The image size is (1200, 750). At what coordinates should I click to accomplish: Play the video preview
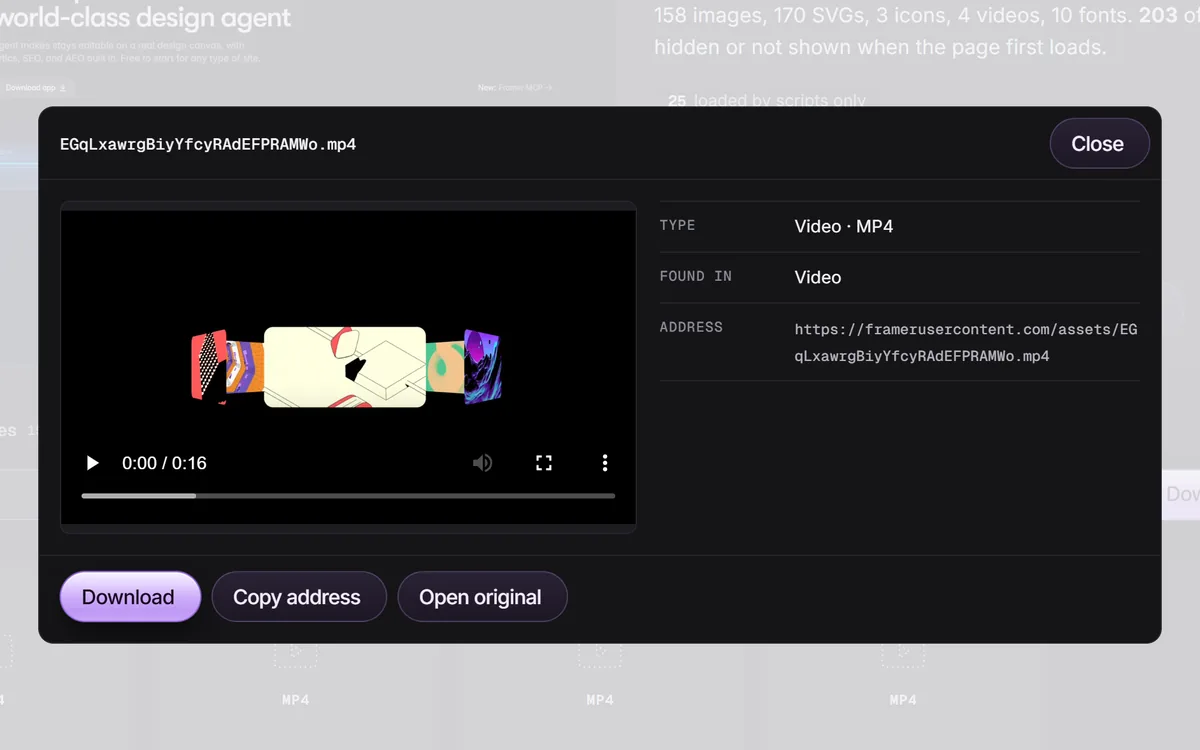(x=93, y=463)
